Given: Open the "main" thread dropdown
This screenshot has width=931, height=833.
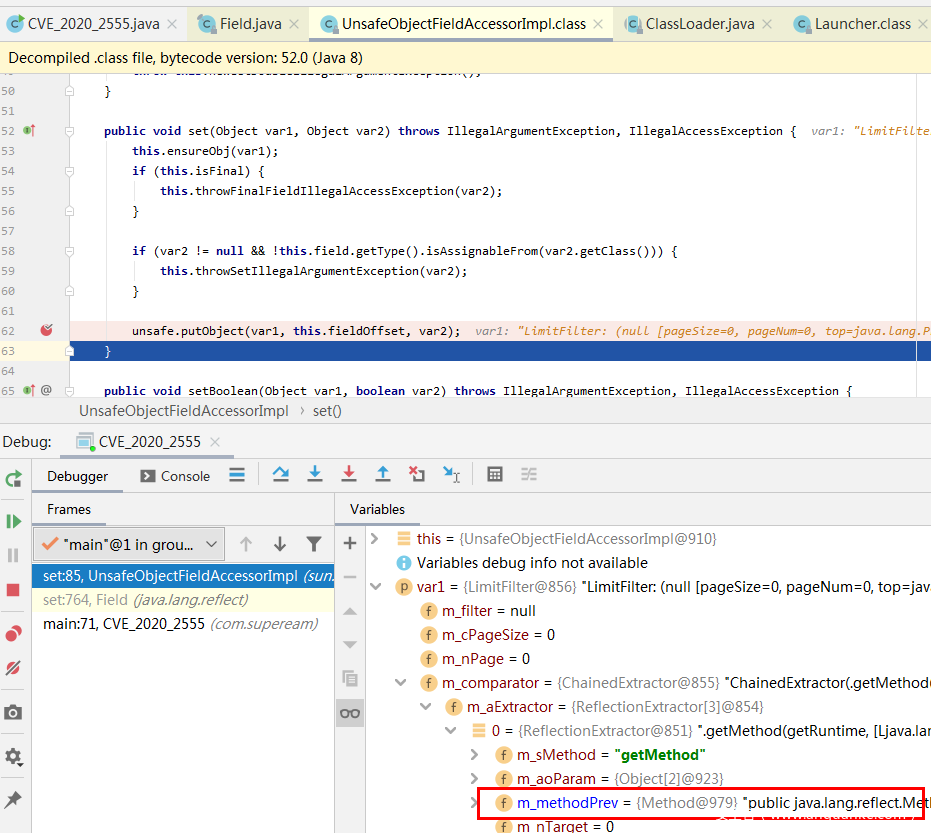Looking at the screenshot, I should tap(211, 544).
